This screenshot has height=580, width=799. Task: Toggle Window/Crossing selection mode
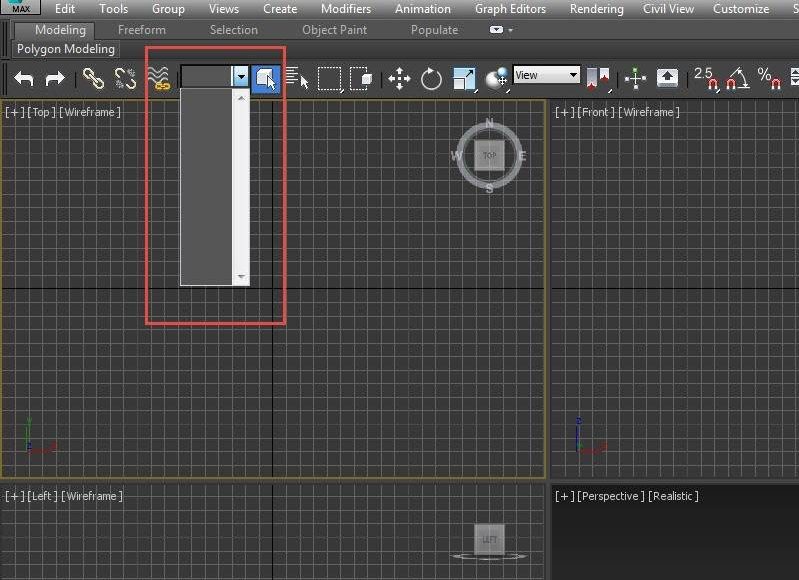[361, 78]
